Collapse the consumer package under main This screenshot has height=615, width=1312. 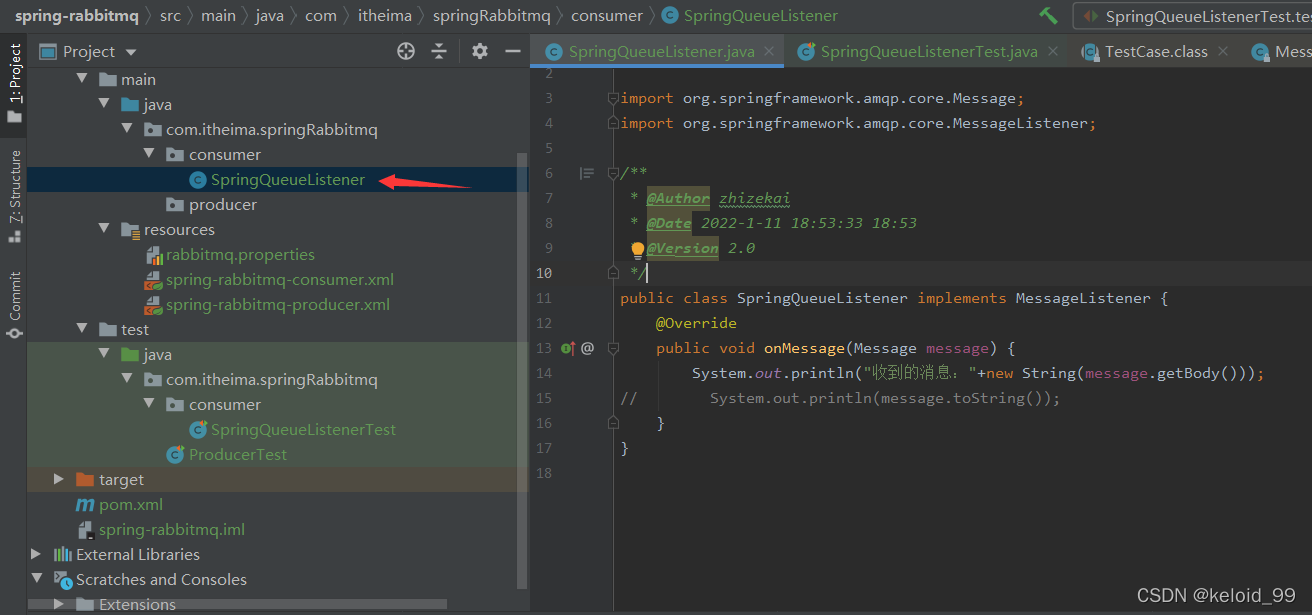[148, 155]
